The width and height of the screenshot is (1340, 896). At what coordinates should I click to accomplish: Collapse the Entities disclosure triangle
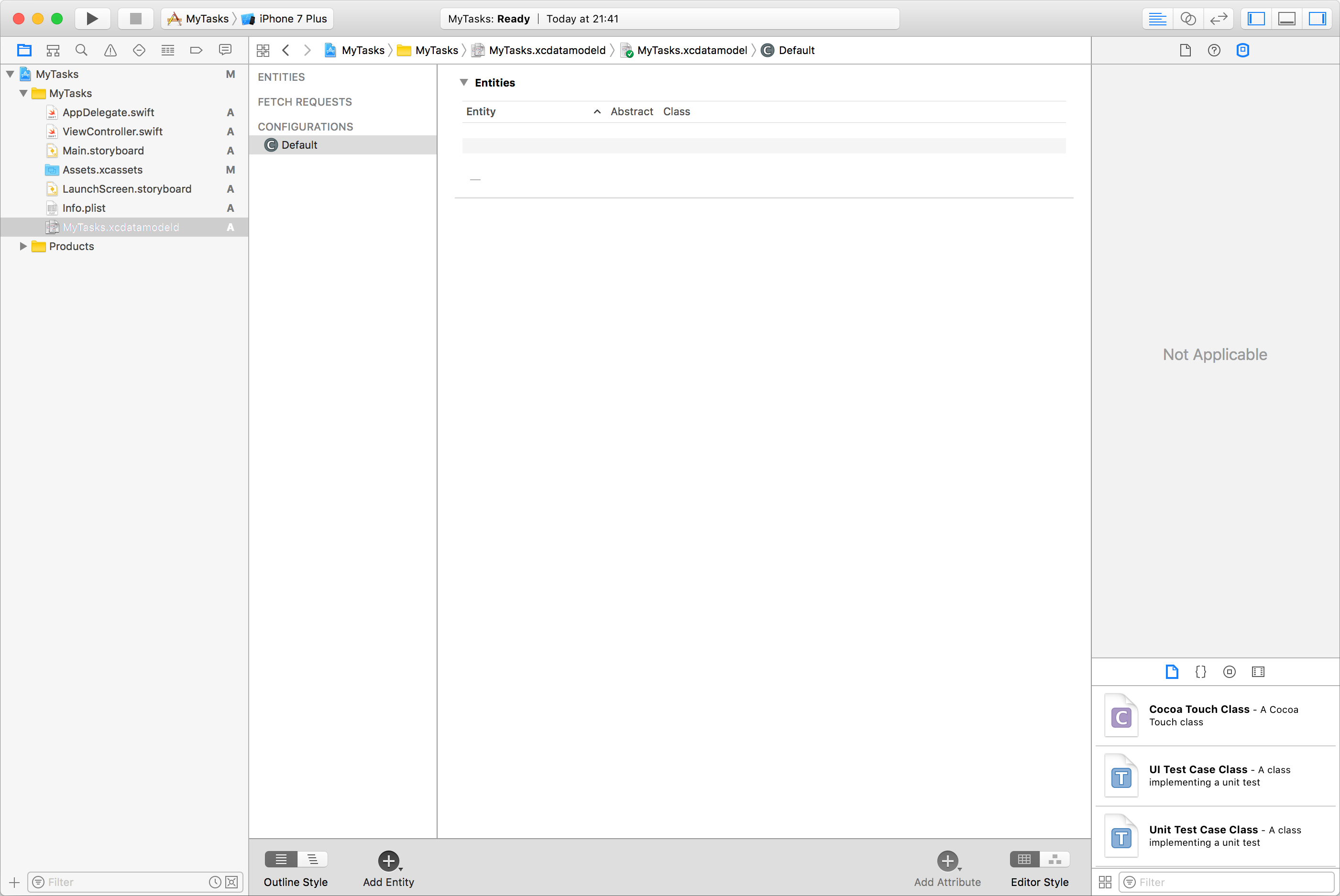coord(464,82)
